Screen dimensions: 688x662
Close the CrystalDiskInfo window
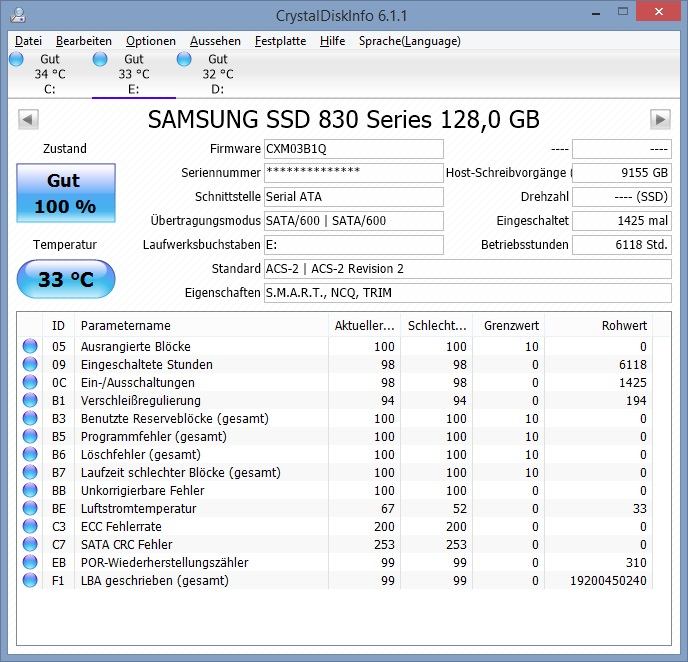click(659, 12)
